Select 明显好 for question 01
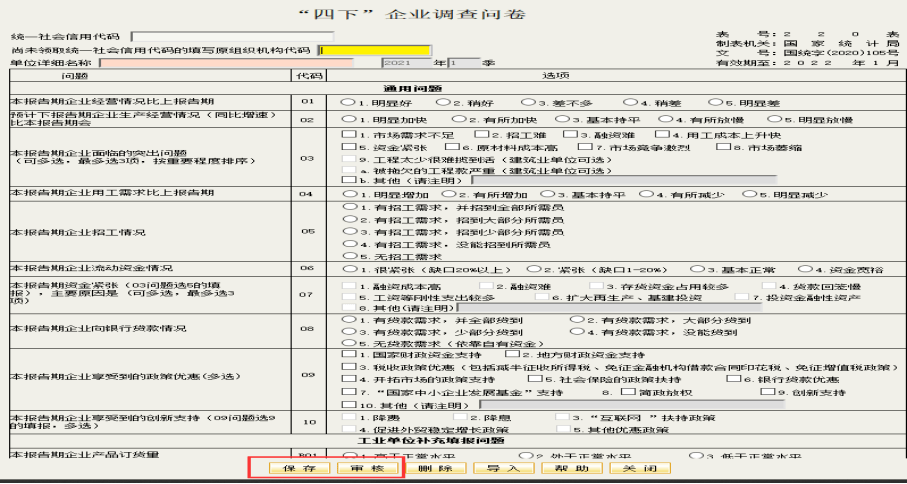Screen dimensions: 907x484 coord(347,102)
